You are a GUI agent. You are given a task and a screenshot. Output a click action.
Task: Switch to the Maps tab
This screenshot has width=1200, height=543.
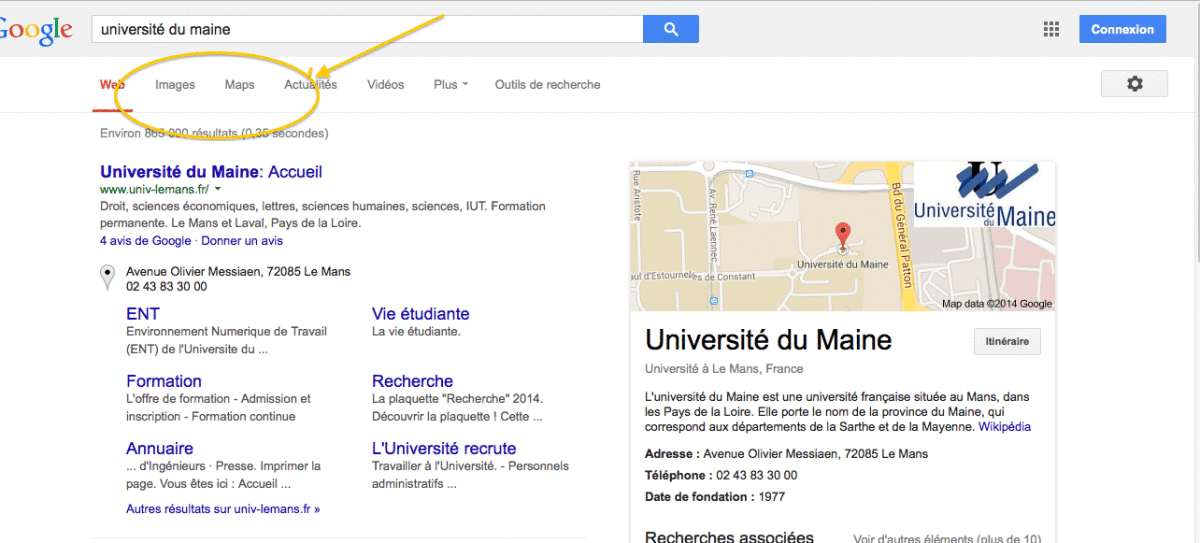pyautogui.click(x=240, y=85)
